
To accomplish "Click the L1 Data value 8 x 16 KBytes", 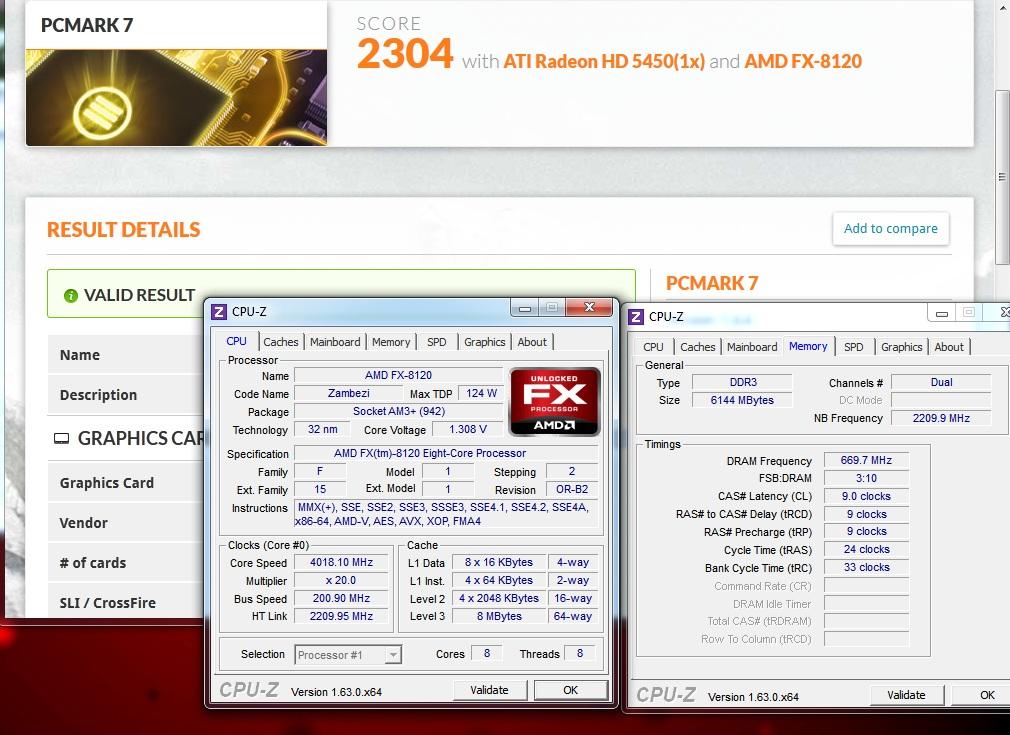I will coord(499,562).
